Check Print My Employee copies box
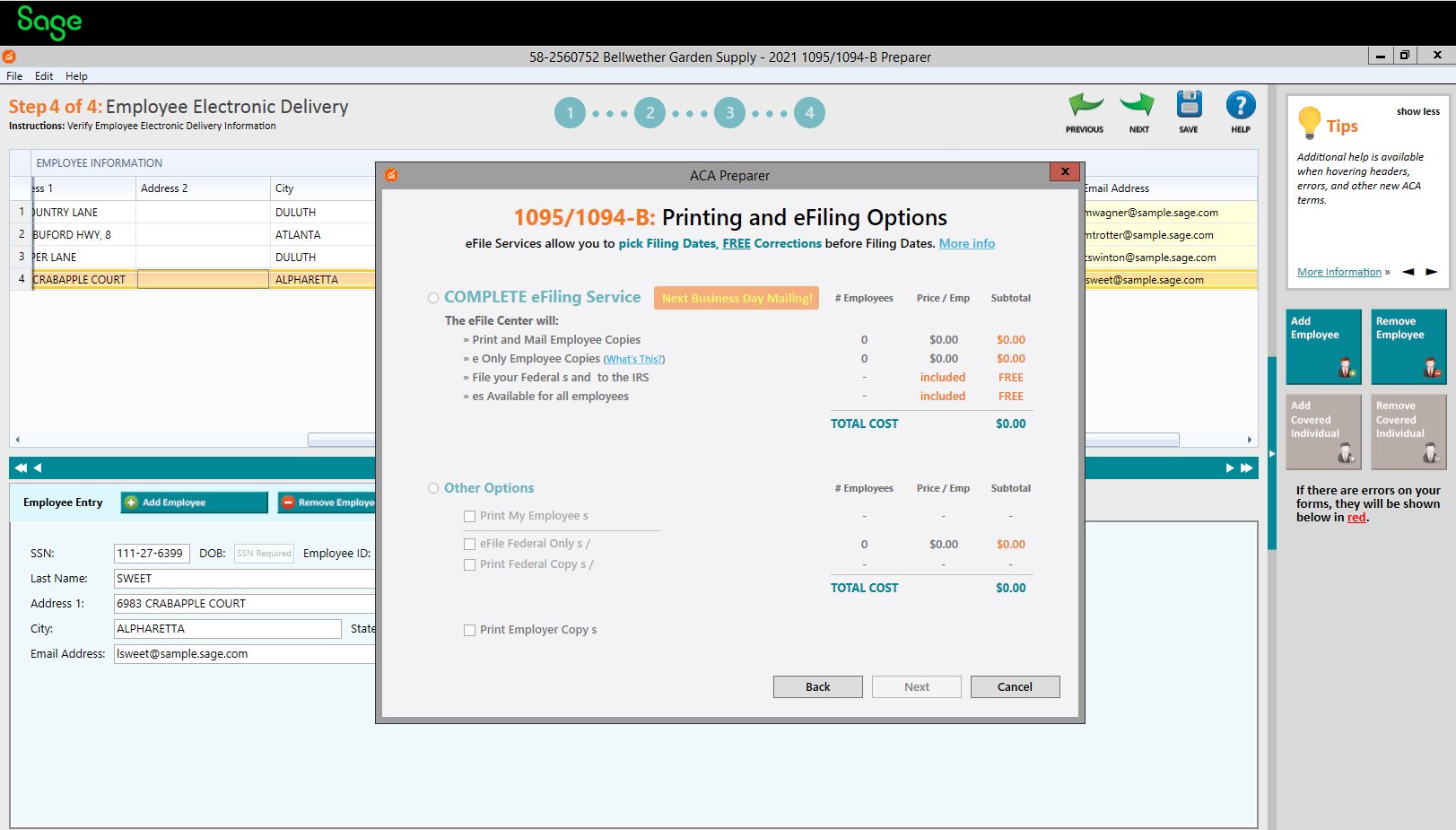Viewport: 1456px width, 830px height. [469, 516]
